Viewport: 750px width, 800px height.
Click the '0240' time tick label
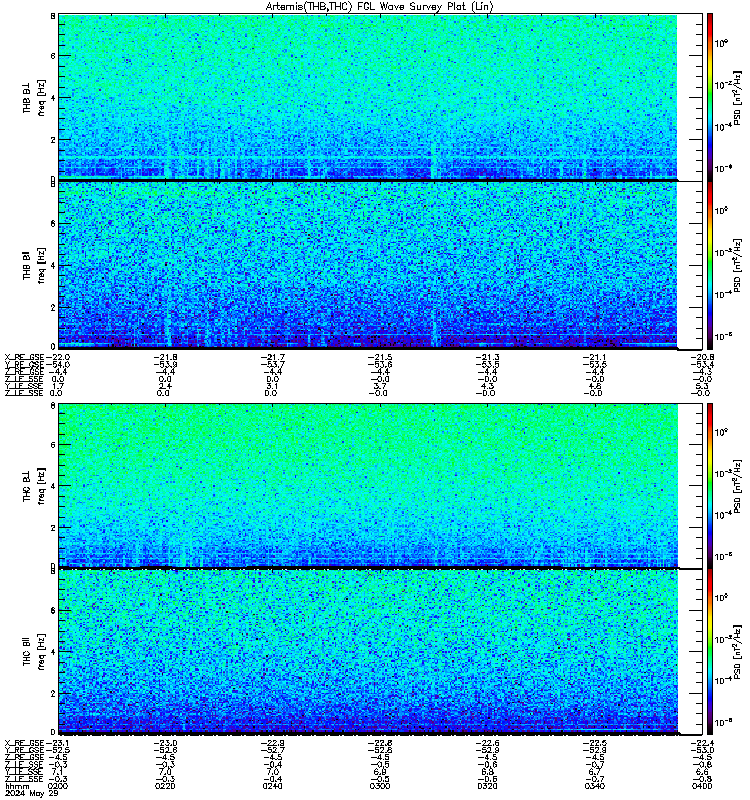272,786
